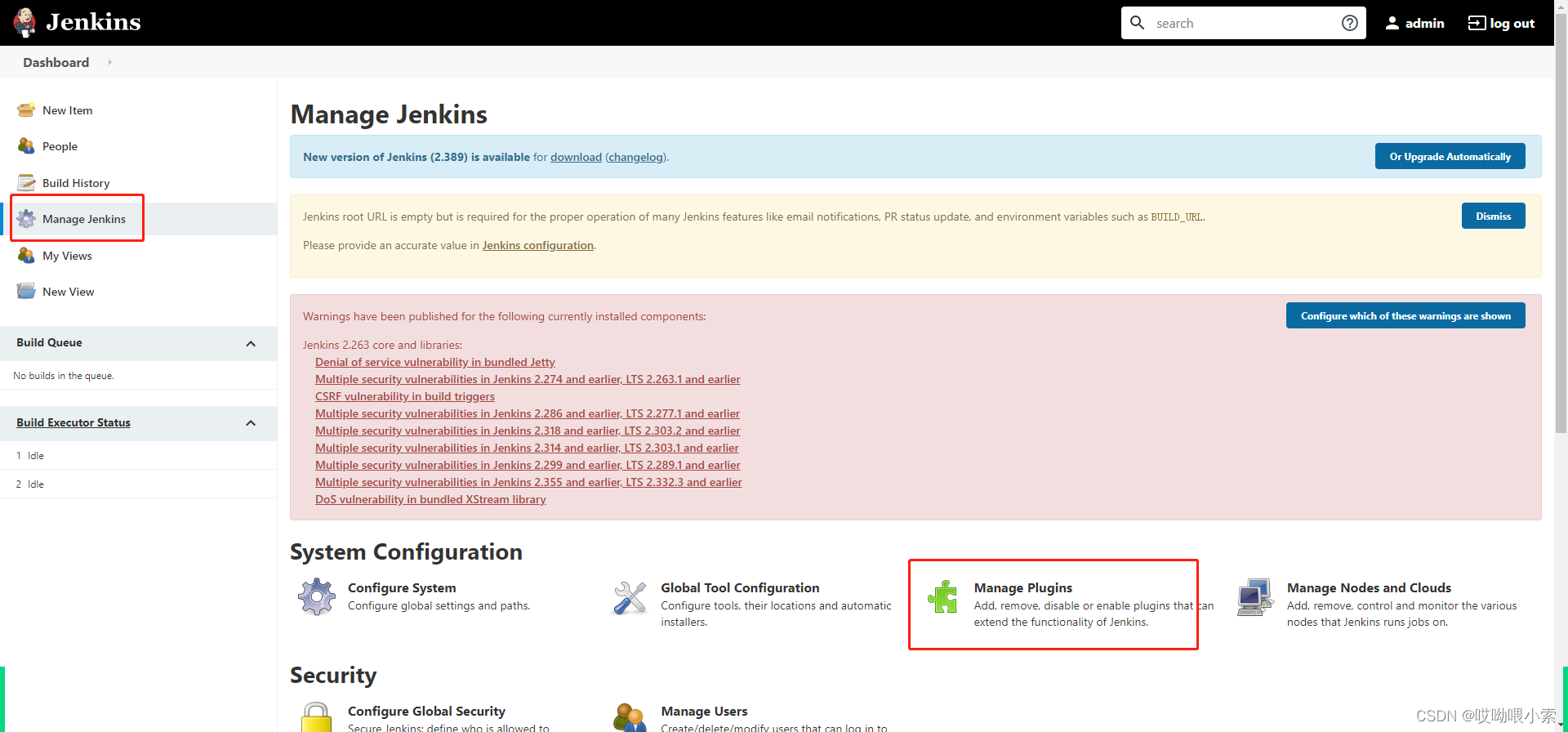The image size is (1568, 732).
Task: Open New View sidebar entry
Action: tap(69, 292)
